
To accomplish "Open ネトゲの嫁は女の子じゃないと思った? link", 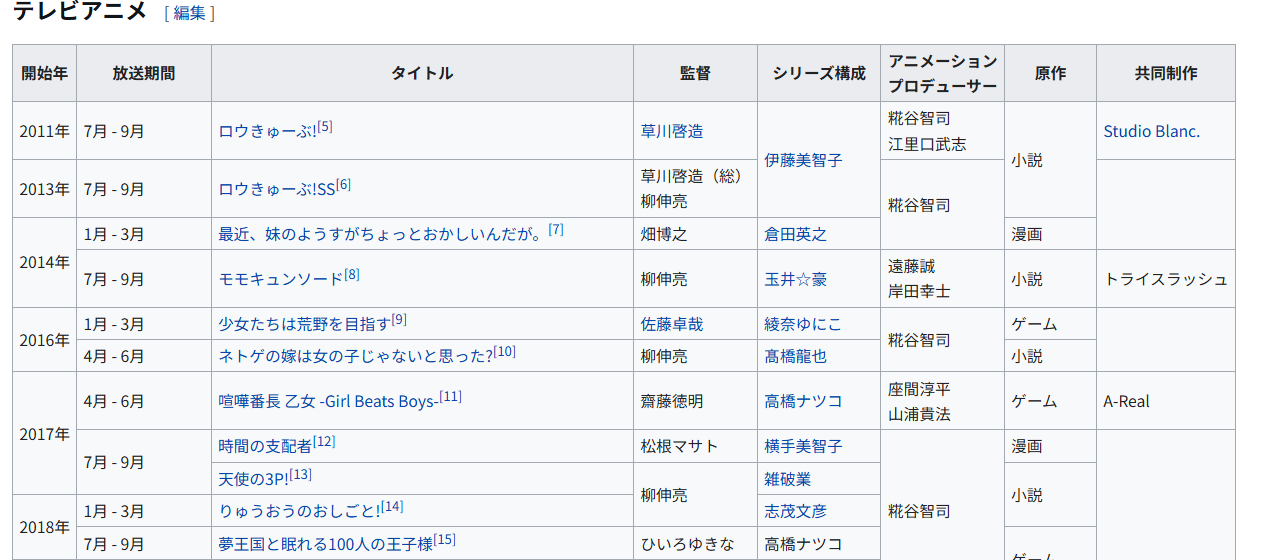I will 356,356.
